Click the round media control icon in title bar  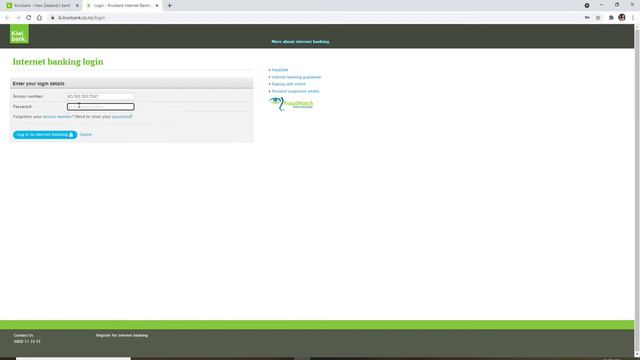[x=587, y=5]
